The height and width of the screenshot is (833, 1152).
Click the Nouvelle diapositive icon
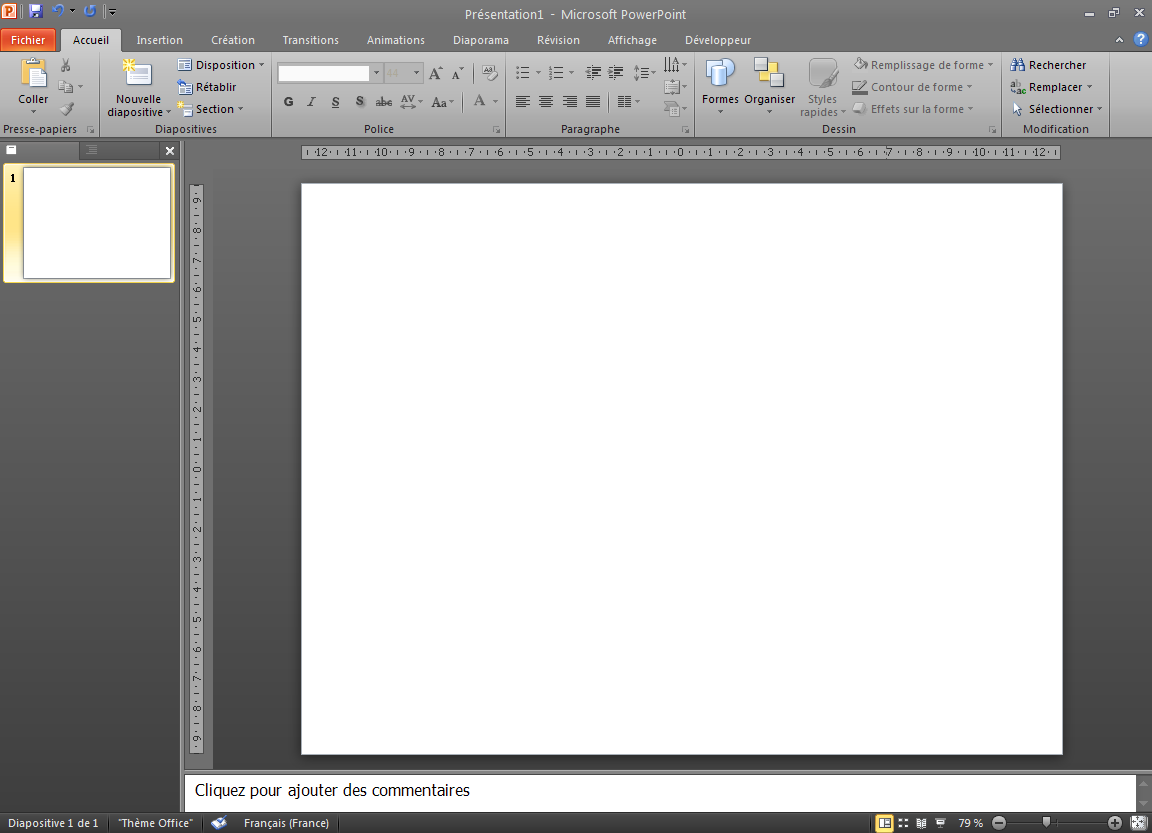point(137,74)
